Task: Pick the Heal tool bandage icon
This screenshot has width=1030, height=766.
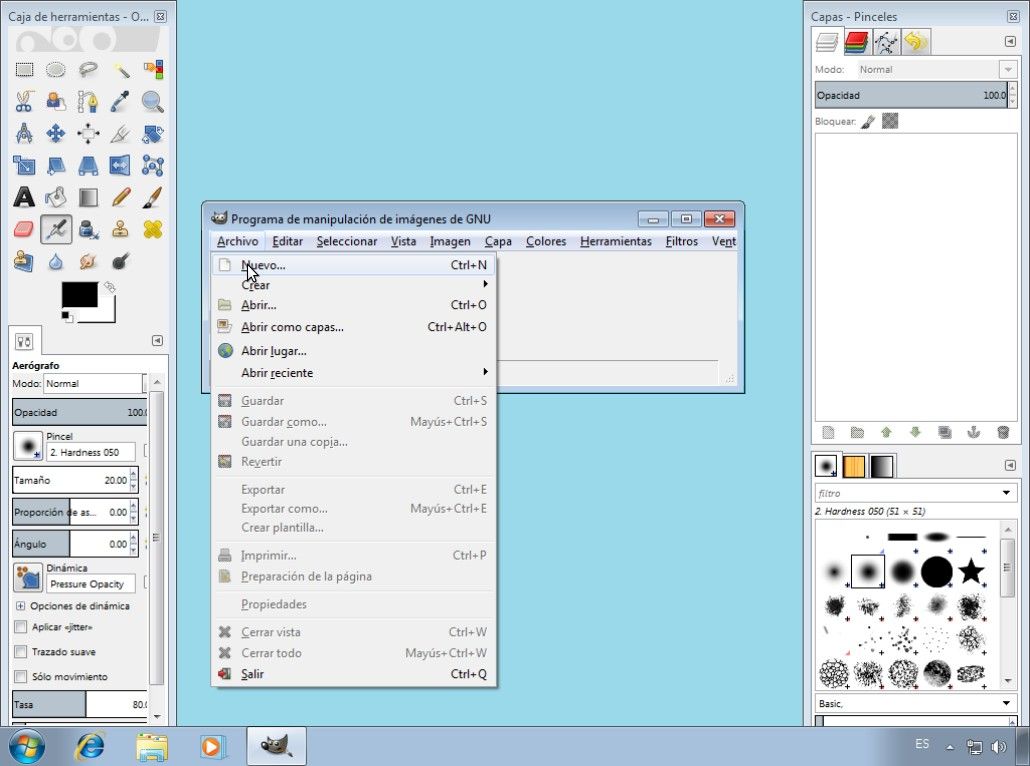Action: [x=152, y=229]
